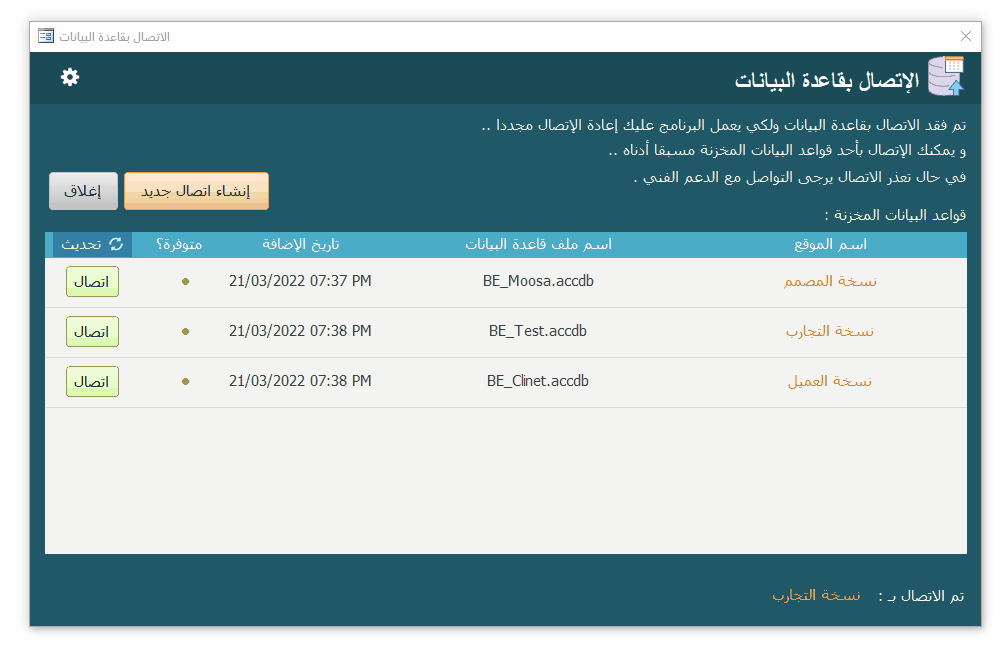Select نسخة التجارب in the table
This screenshot has height=649, width=1008.
pos(830,332)
